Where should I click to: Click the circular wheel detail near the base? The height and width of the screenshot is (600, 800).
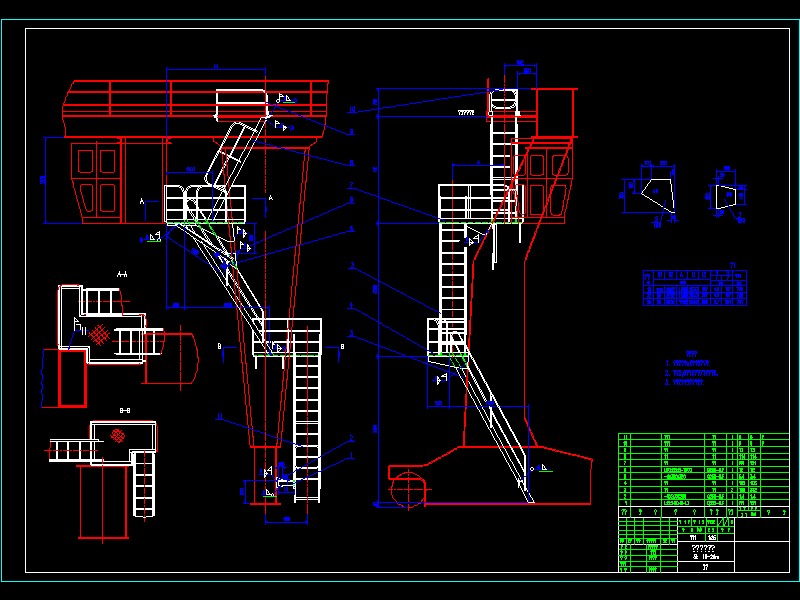coord(410,490)
